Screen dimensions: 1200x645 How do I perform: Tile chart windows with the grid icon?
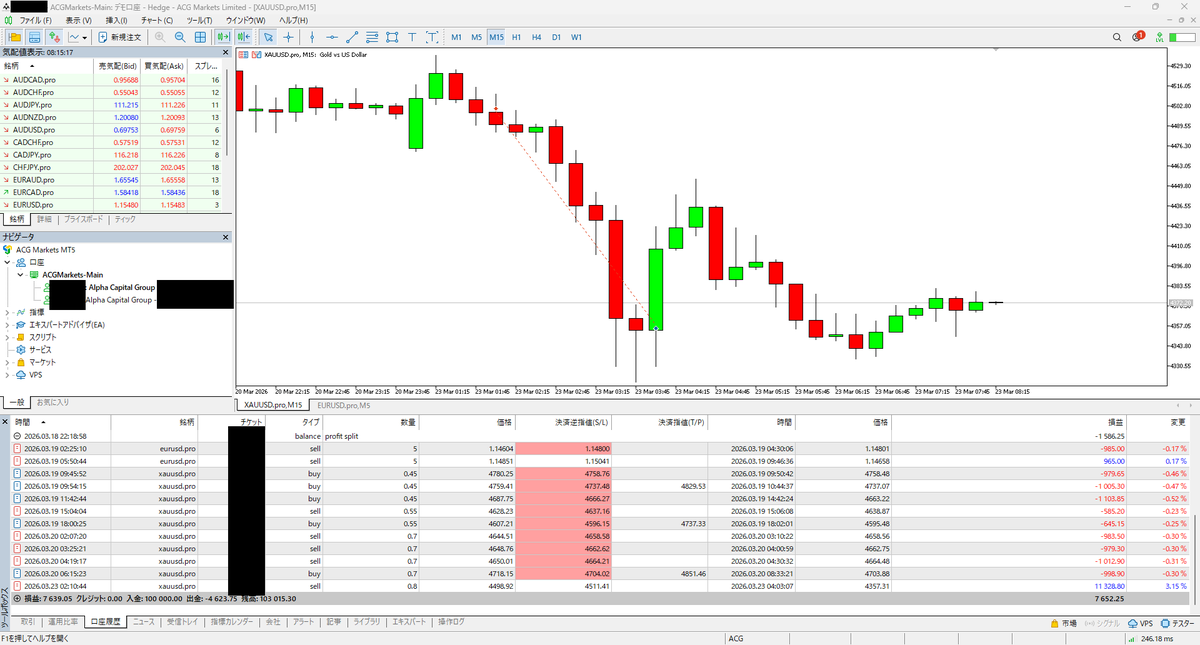tap(200, 38)
